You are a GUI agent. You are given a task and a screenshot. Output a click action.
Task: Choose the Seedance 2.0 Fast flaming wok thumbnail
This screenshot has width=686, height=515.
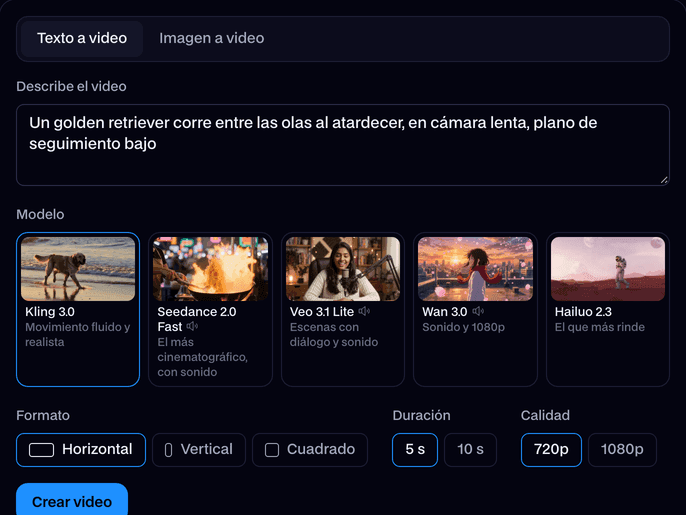[210, 269]
